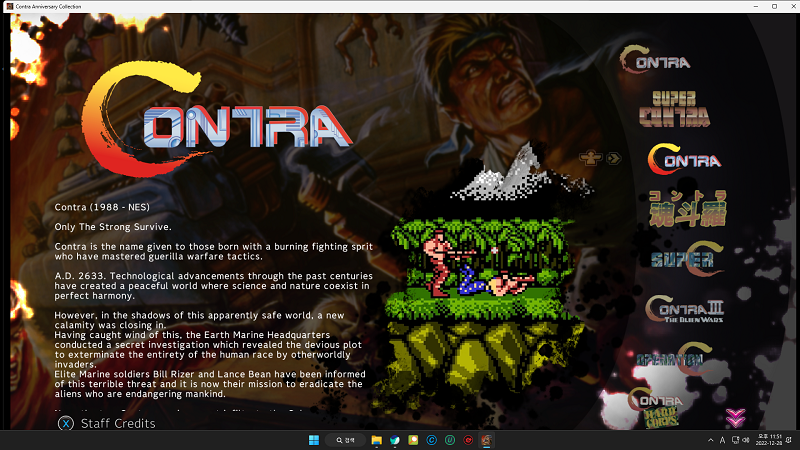Click the right arrow button icon beside d-pad
The image size is (800, 450).
tap(614, 158)
